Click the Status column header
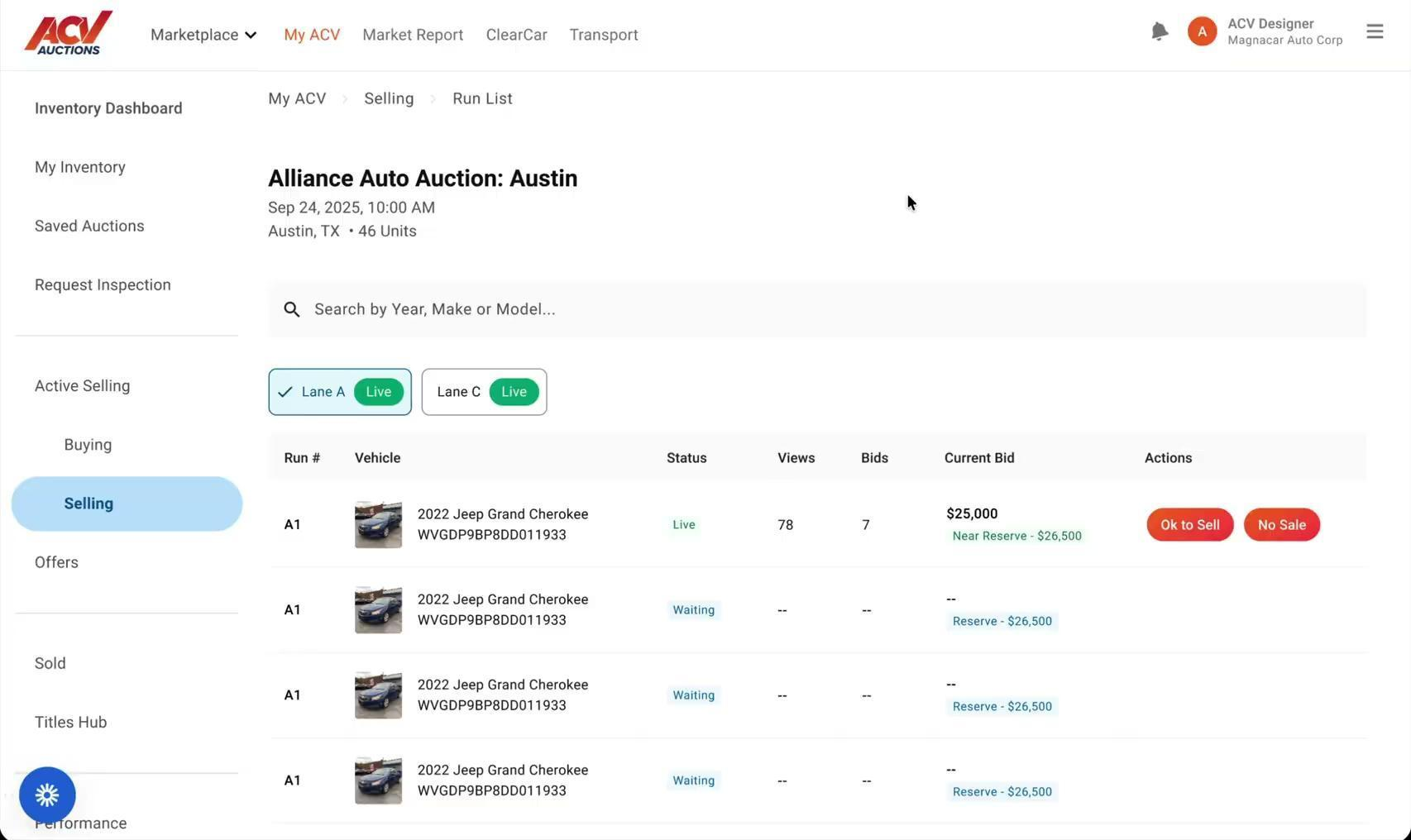 [686, 458]
